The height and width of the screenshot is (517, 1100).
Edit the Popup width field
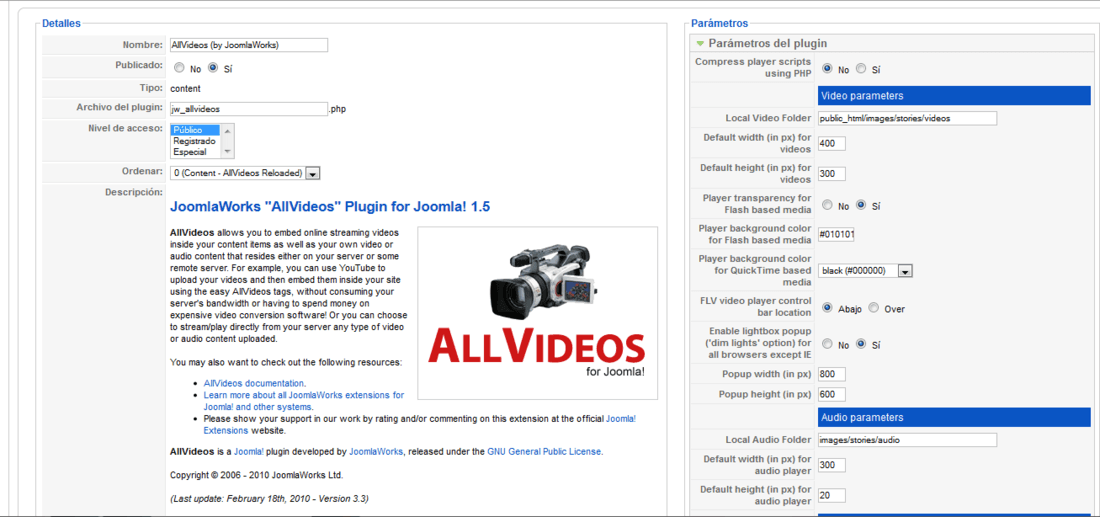pos(831,374)
